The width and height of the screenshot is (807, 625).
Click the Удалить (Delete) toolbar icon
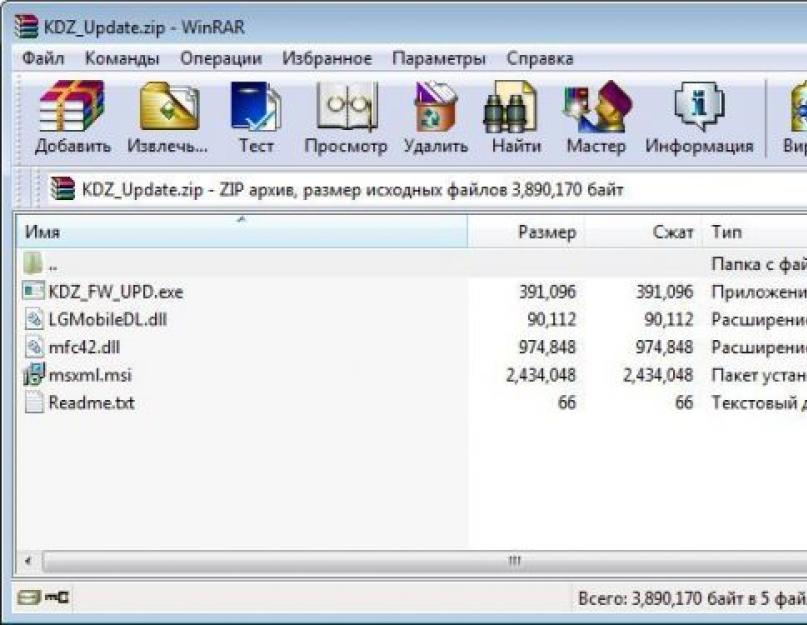pyautogui.click(x=436, y=106)
